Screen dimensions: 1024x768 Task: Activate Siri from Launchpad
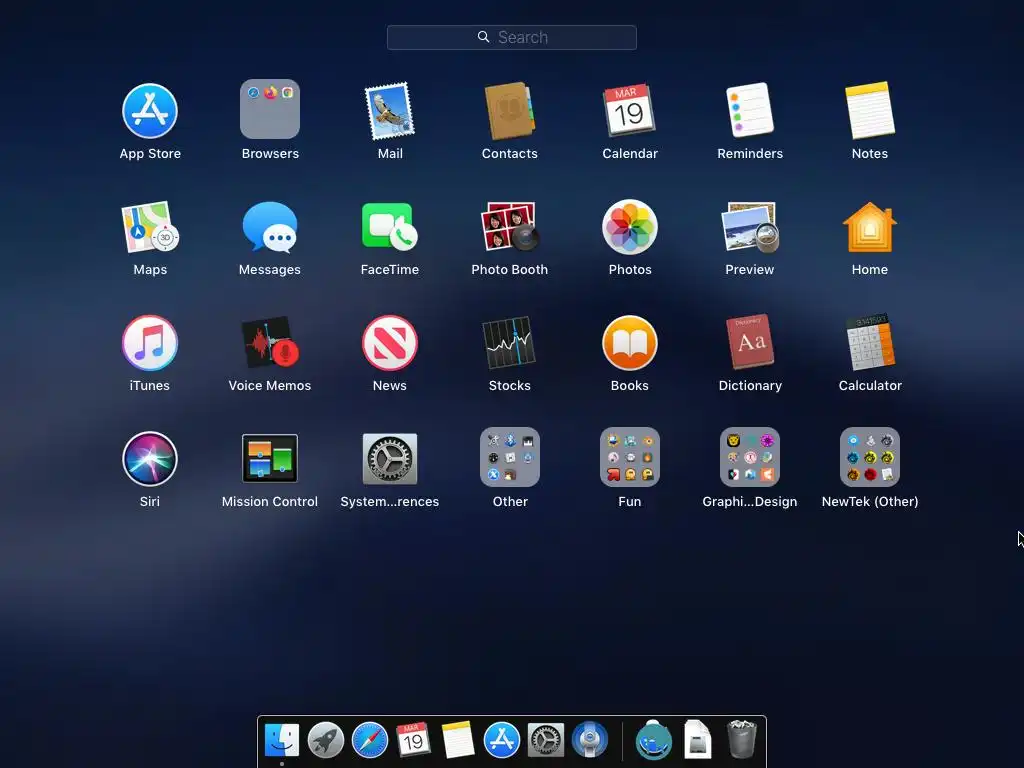pyautogui.click(x=150, y=458)
